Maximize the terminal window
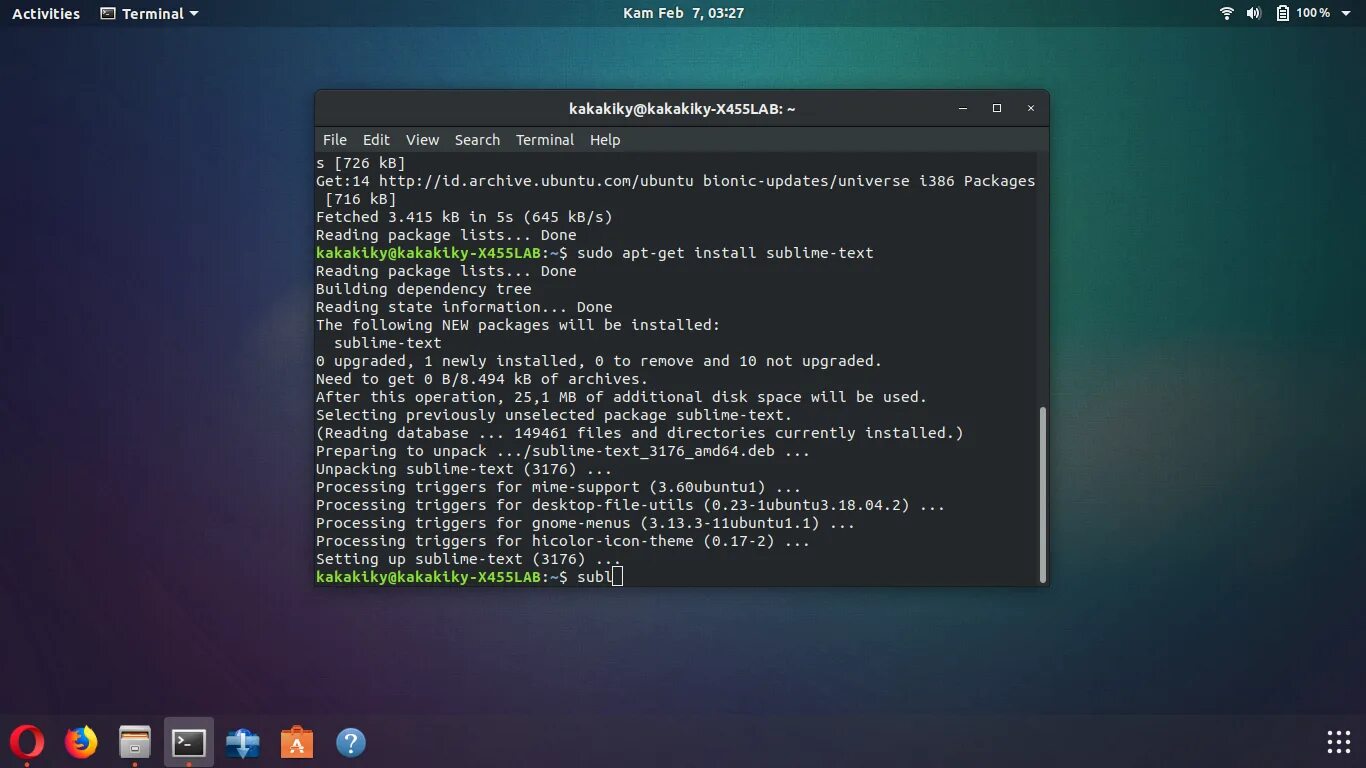The height and width of the screenshot is (768, 1366). [x=997, y=108]
